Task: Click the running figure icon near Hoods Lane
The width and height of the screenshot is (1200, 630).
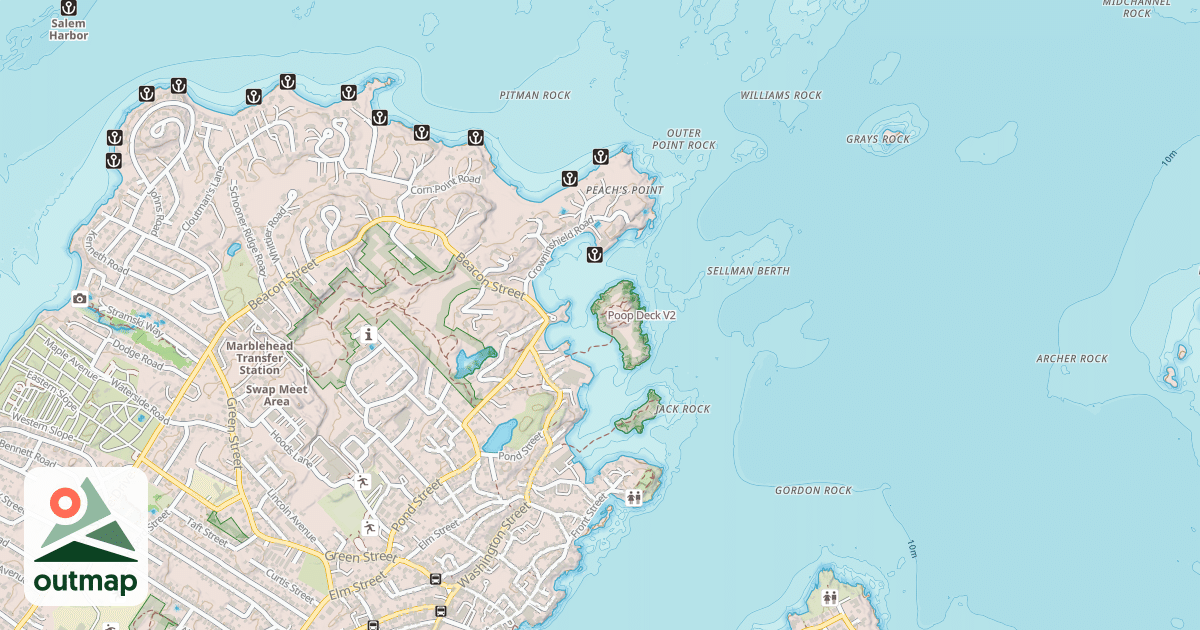Action: tap(363, 482)
